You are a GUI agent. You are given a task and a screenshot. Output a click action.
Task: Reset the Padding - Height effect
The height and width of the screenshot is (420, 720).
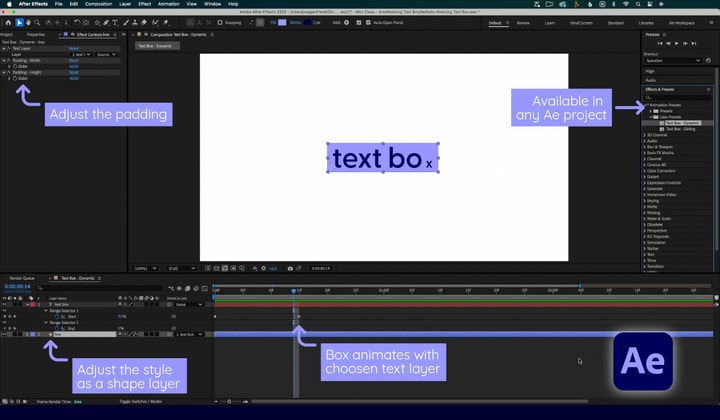[x=73, y=72]
